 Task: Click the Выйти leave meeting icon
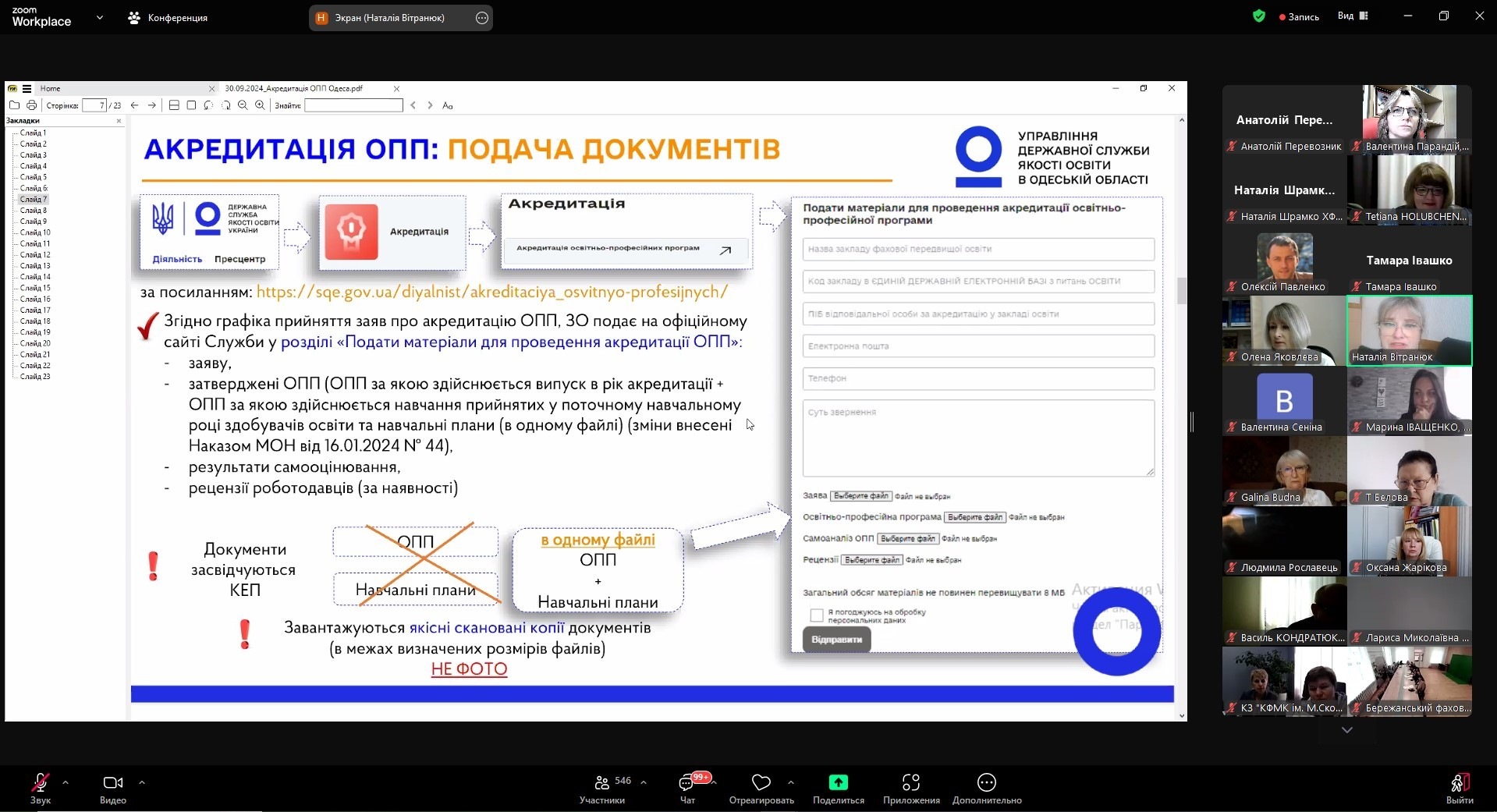point(1459,783)
